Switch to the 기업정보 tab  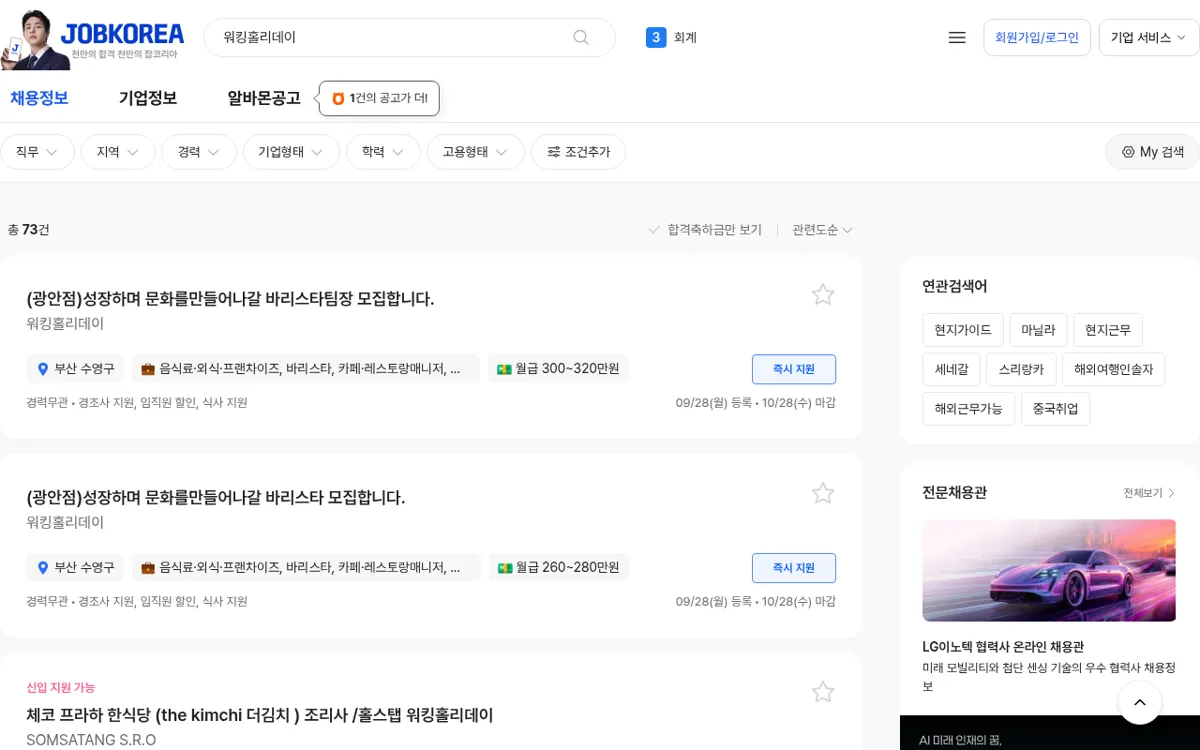click(x=148, y=98)
